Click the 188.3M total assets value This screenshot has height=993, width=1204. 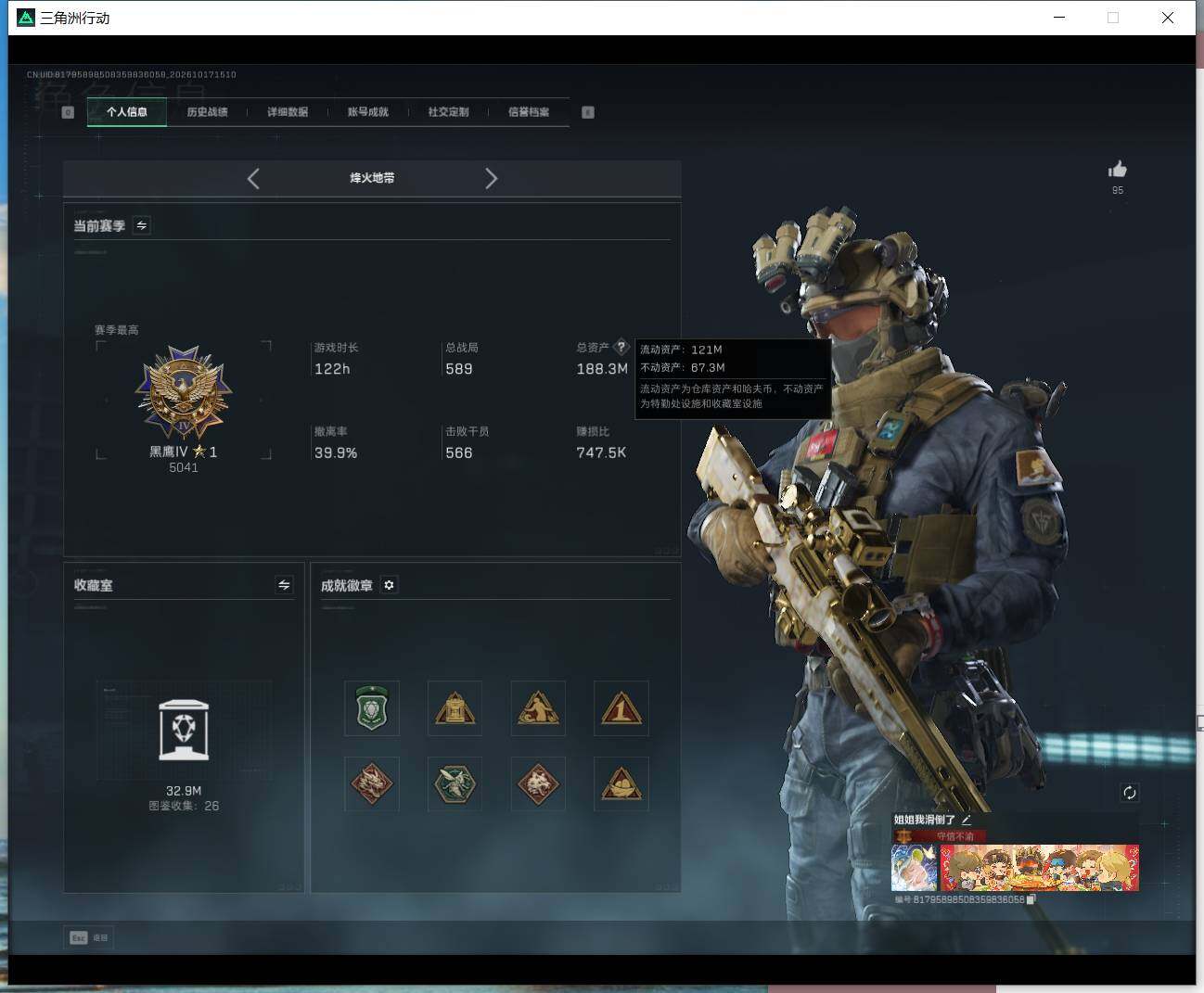(602, 369)
